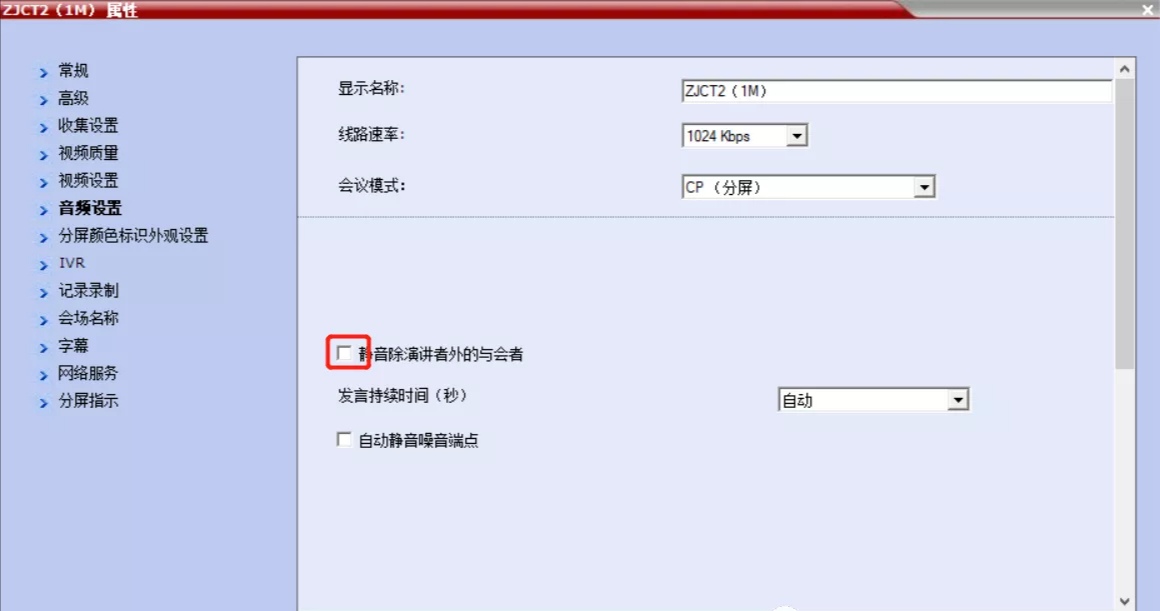Click the arrow icon next to 会场名称
1160x611 pixels.
point(44,320)
